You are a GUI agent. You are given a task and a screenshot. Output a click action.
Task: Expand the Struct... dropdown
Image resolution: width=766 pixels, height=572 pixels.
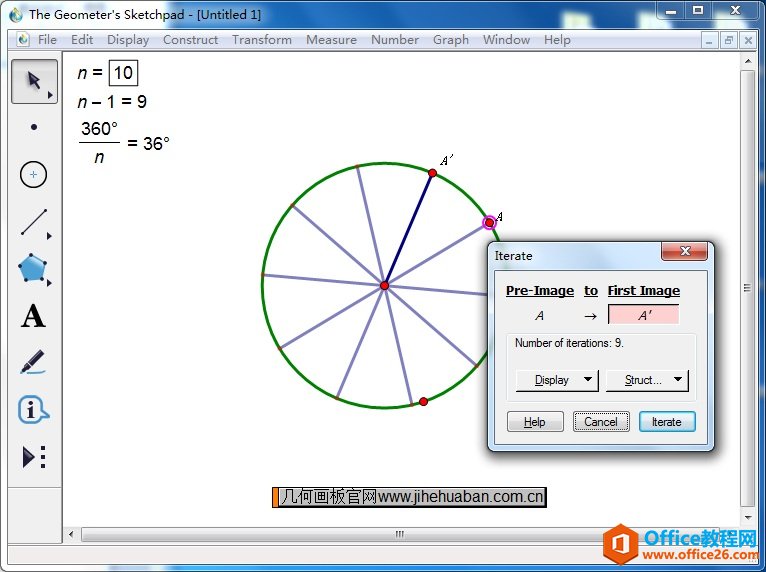tap(648, 380)
